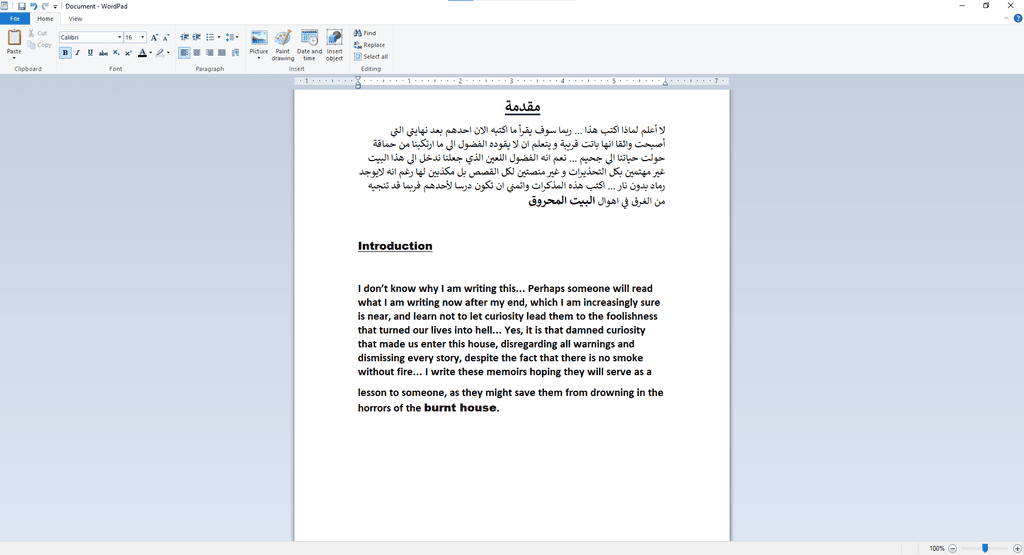Viewport: 1024px width, 555px height.
Task: Toggle Strikethrough formatting
Action: coord(103,53)
